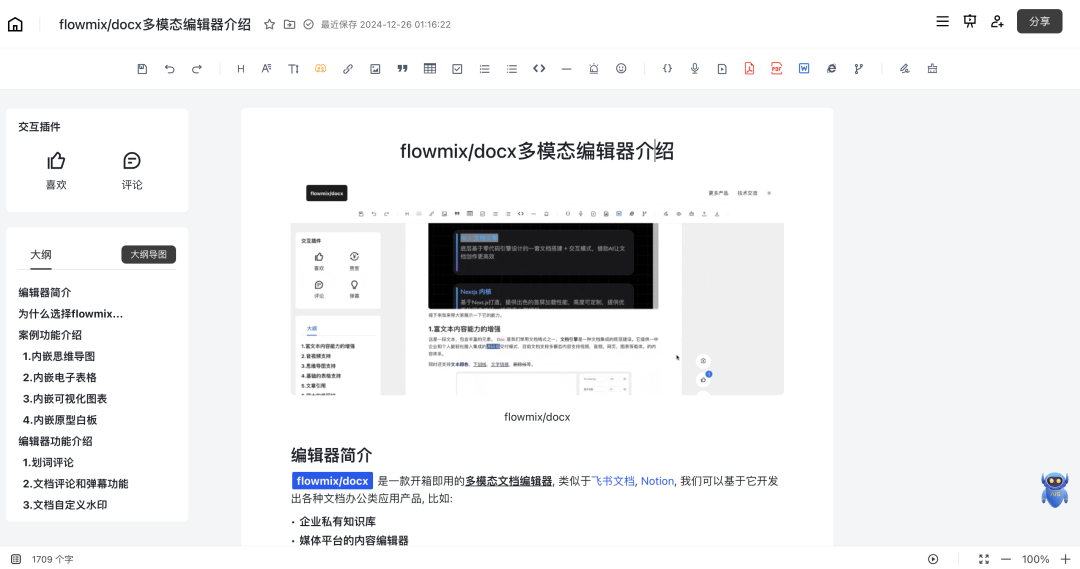The width and height of the screenshot is (1080, 569).
Task: Click the Internet Explorer web page icon
Action: pos(831,69)
